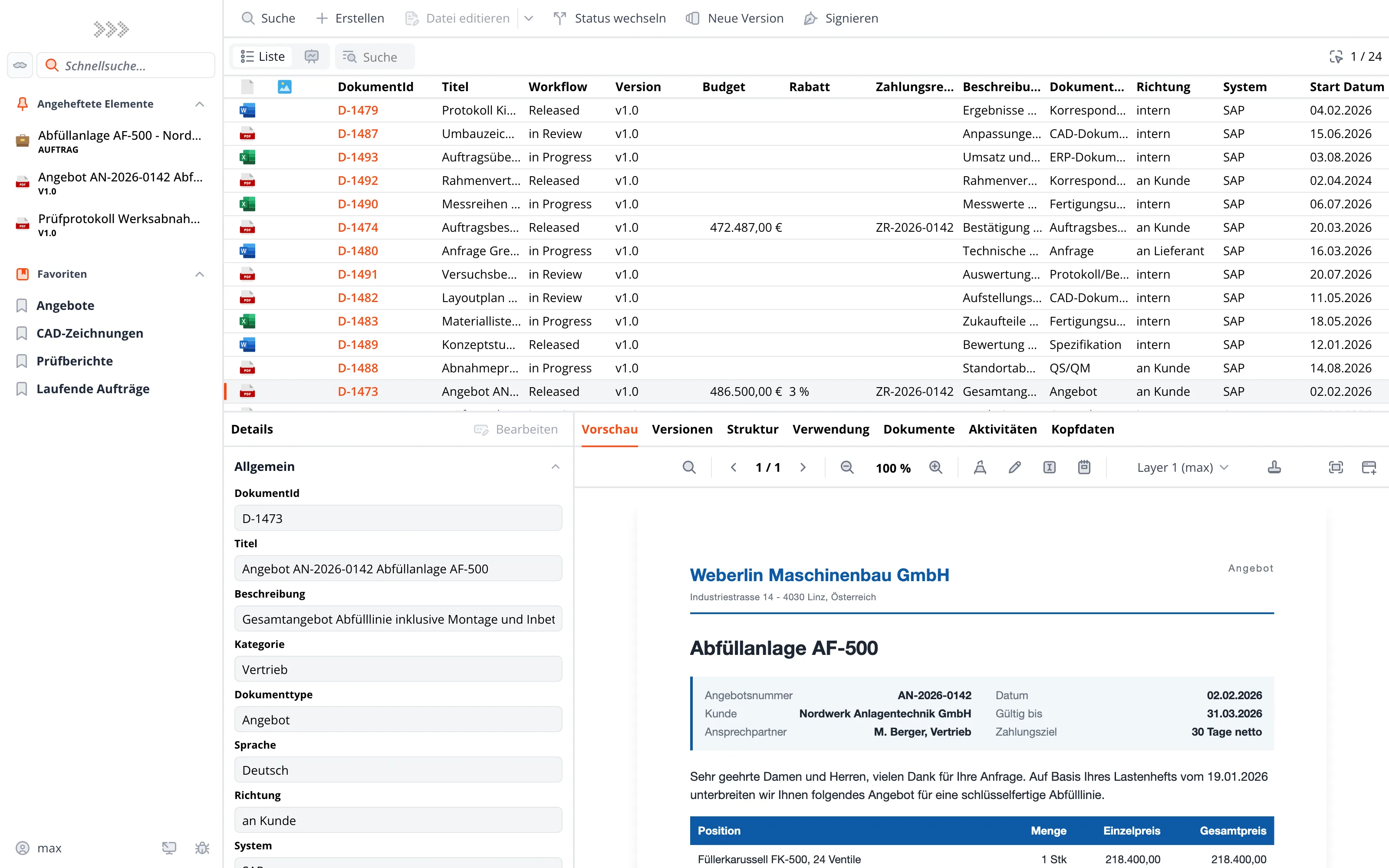Switch to dashboard view next to Liste

point(312,56)
